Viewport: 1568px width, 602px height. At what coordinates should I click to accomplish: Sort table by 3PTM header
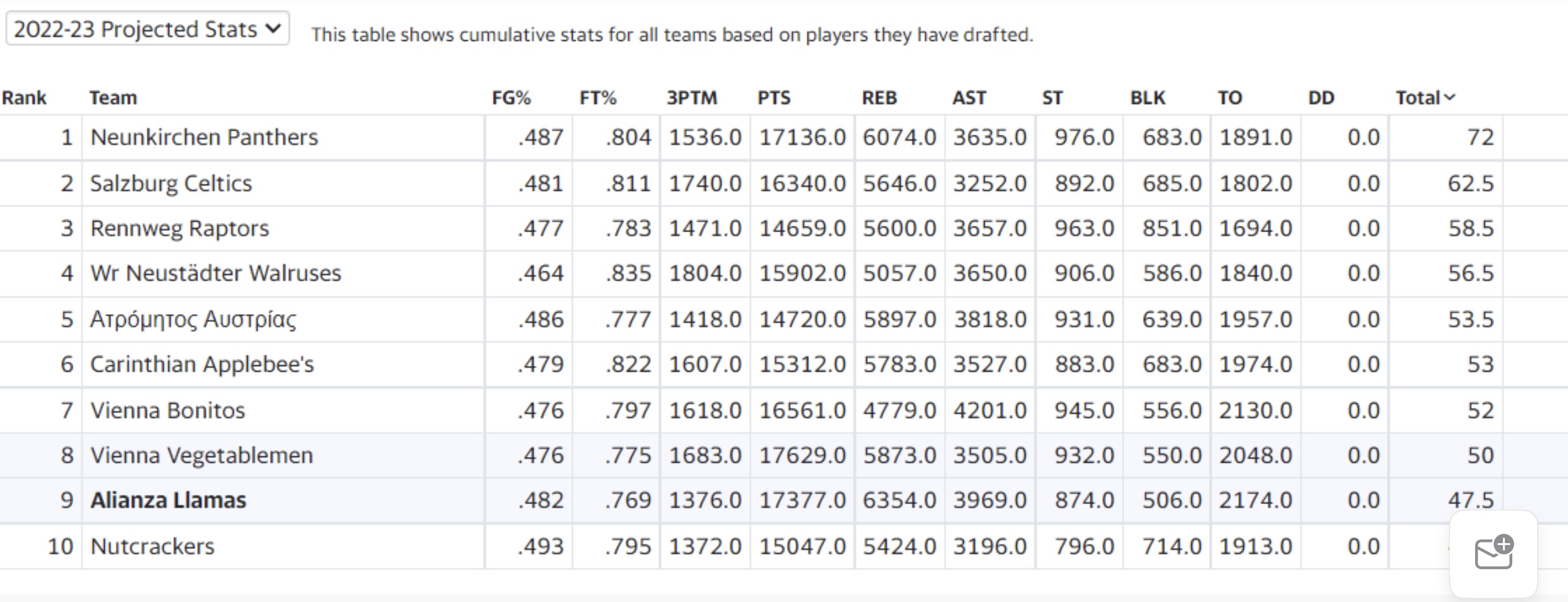pos(692,98)
